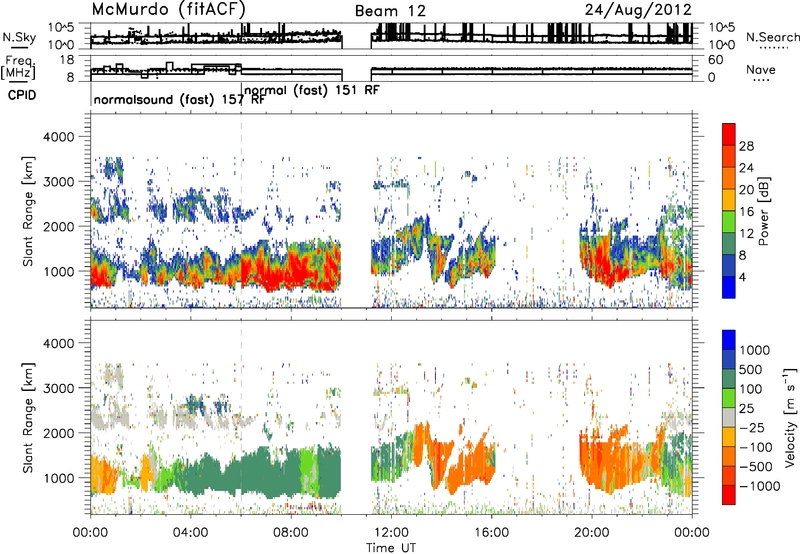Click the '28' power colorbar tick
The image size is (800, 554).
(746, 146)
